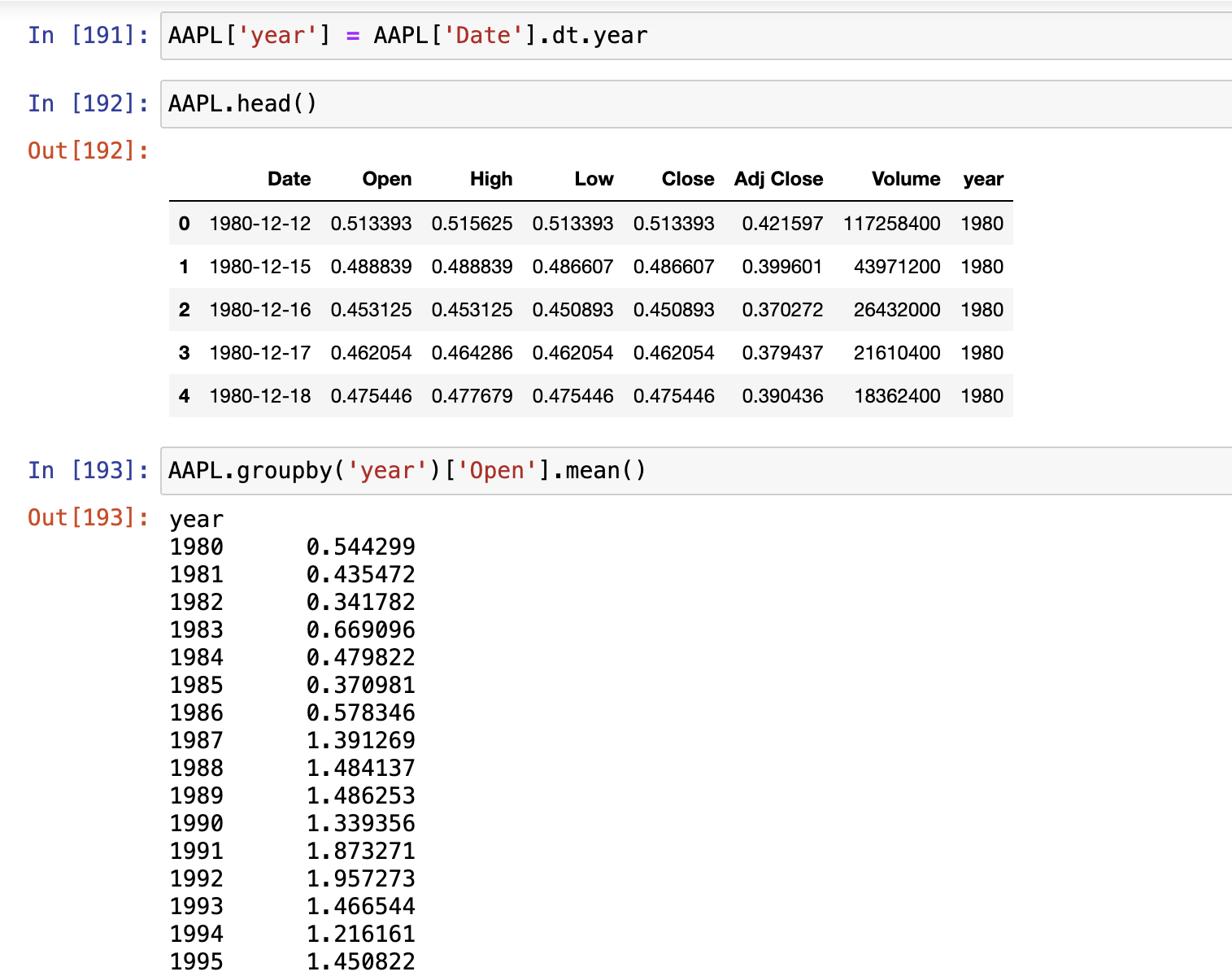Click the 1986 mean value 0.578346

[361, 712]
